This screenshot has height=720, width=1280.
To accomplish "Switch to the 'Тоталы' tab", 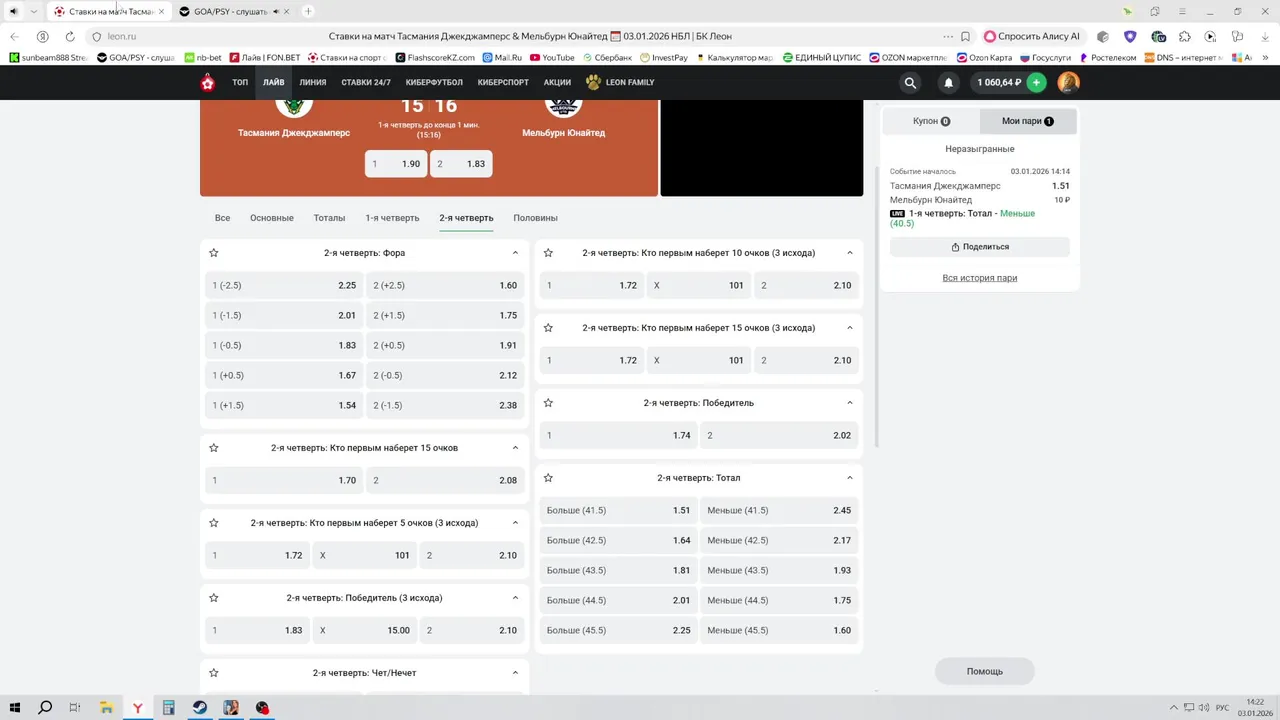I will tap(329, 218).
